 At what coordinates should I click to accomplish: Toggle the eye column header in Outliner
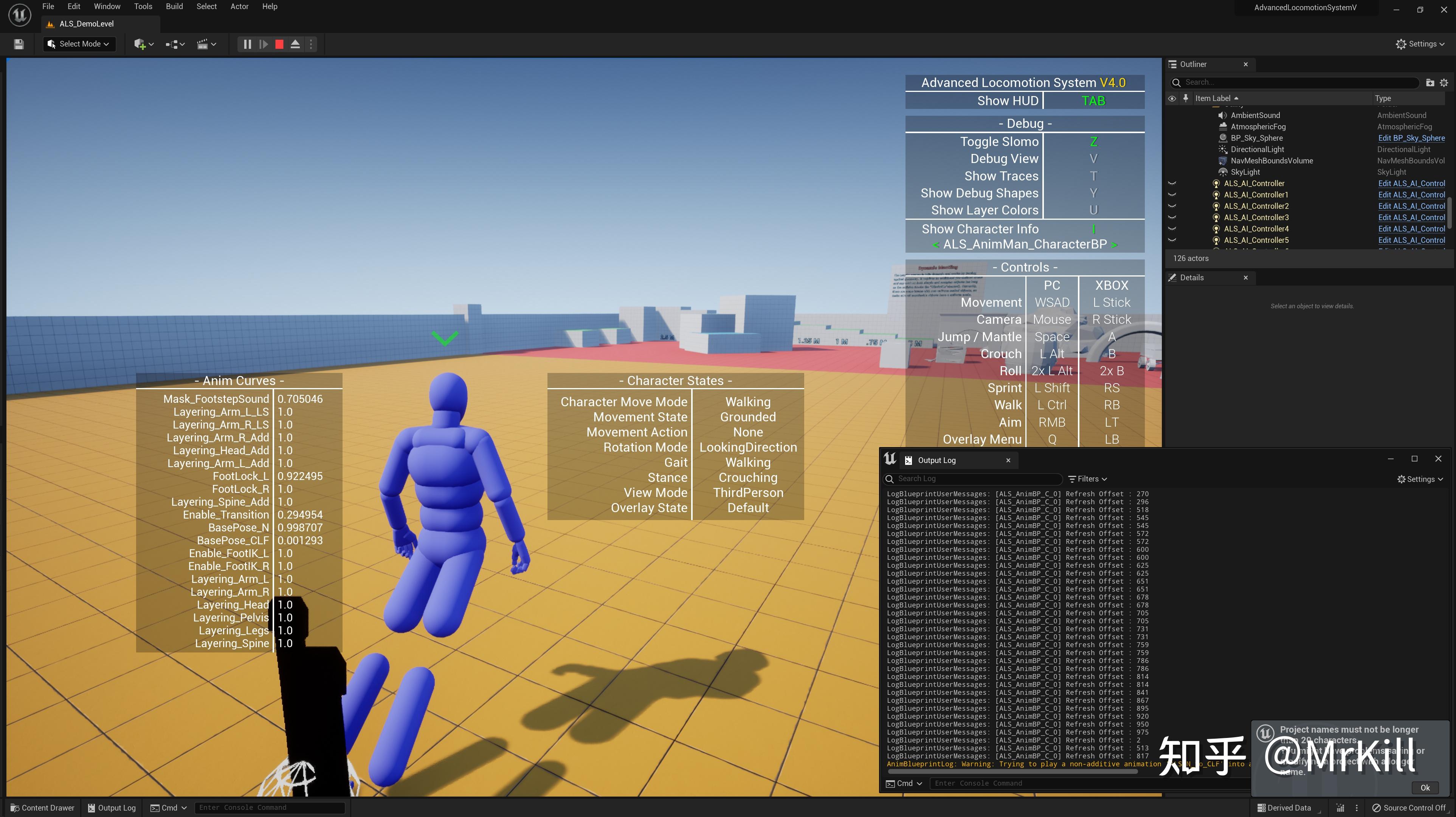(1172, 98)
